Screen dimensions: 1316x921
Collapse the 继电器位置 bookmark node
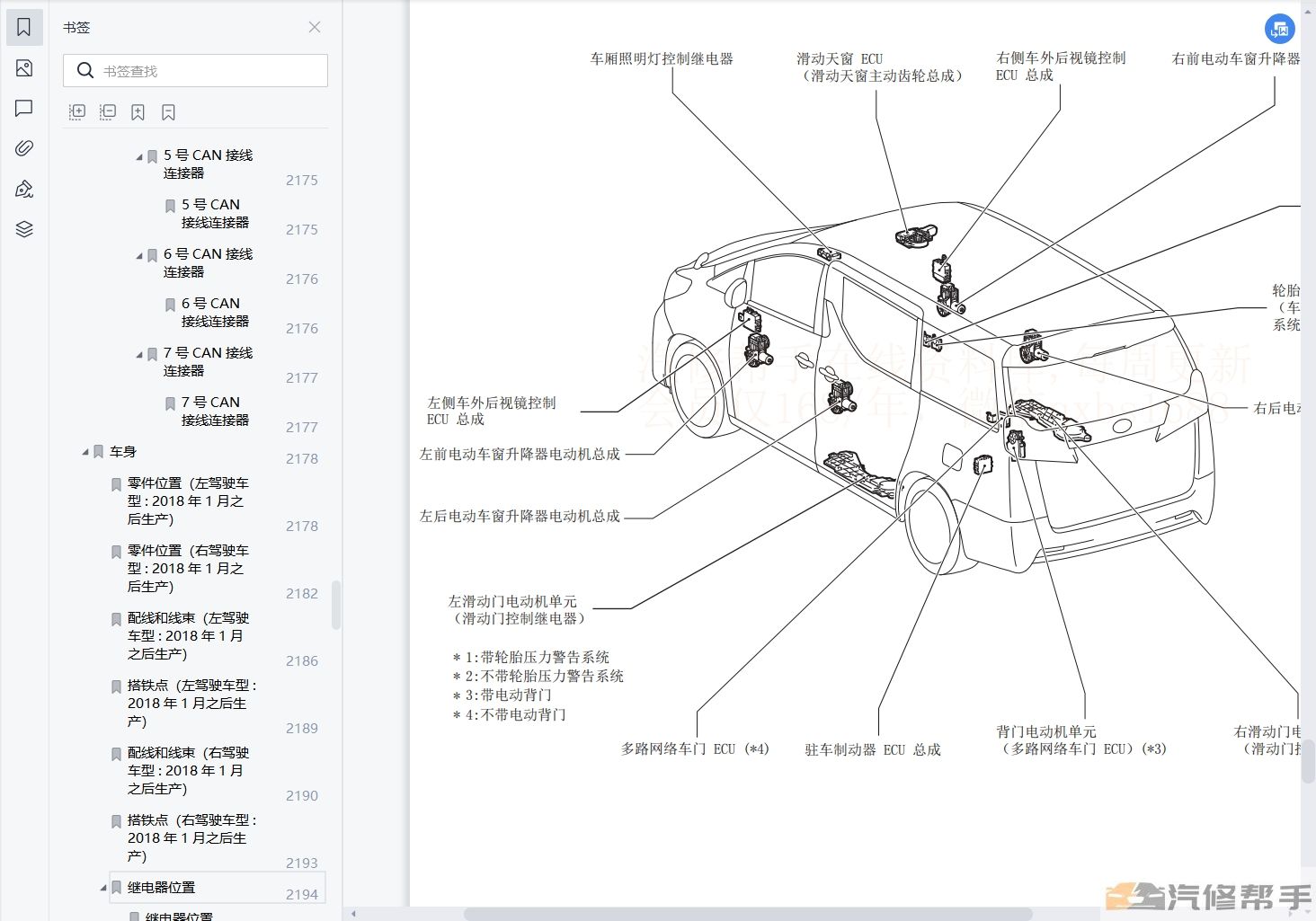coord(103,888)
